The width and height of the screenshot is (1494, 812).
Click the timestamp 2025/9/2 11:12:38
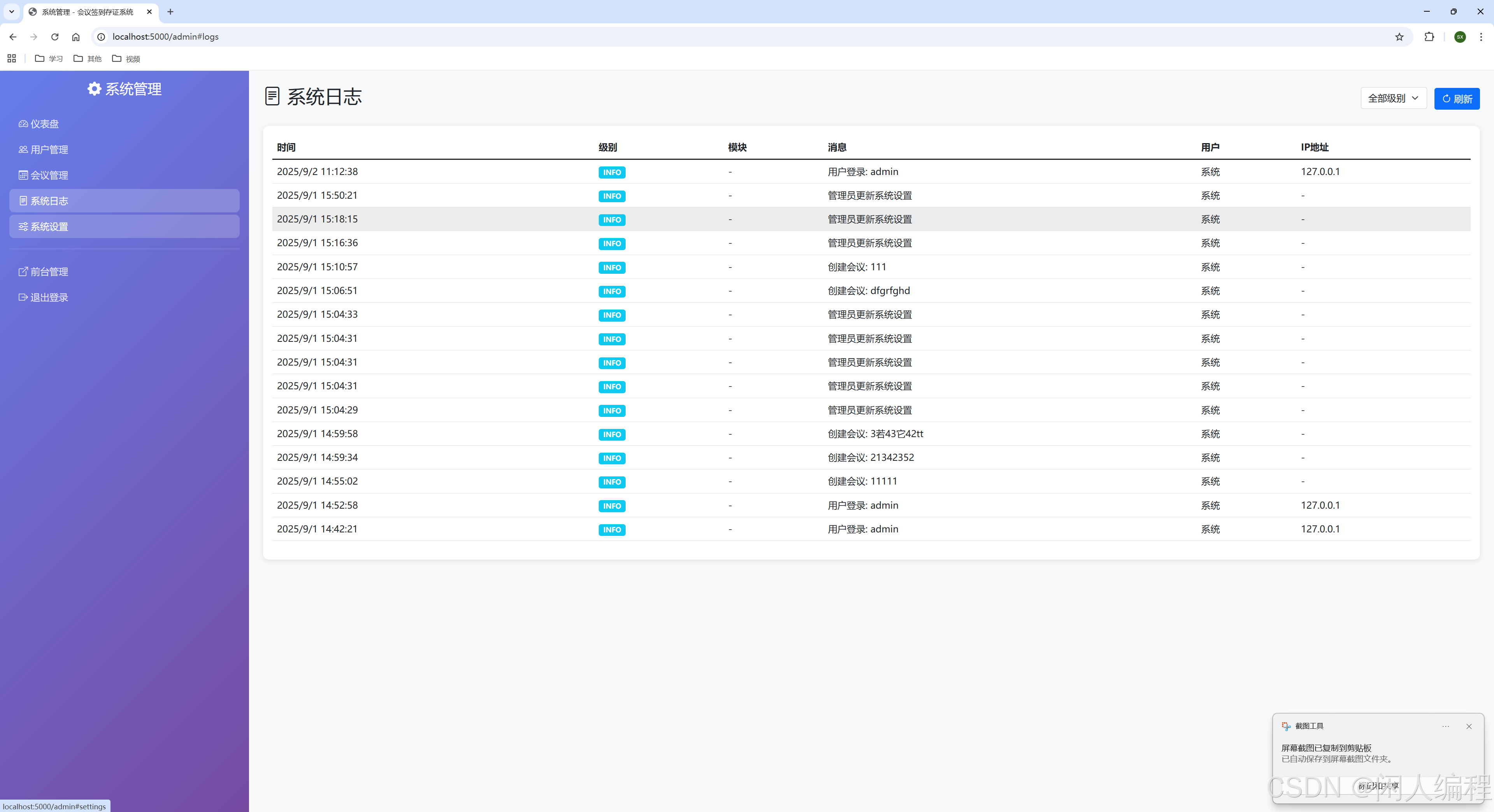(x=317, y=171)
